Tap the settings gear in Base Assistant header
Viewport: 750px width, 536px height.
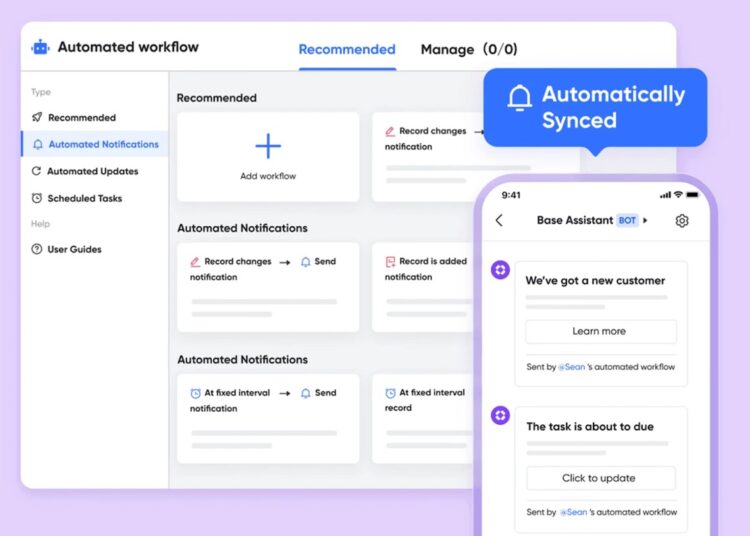tap(682, 220)
